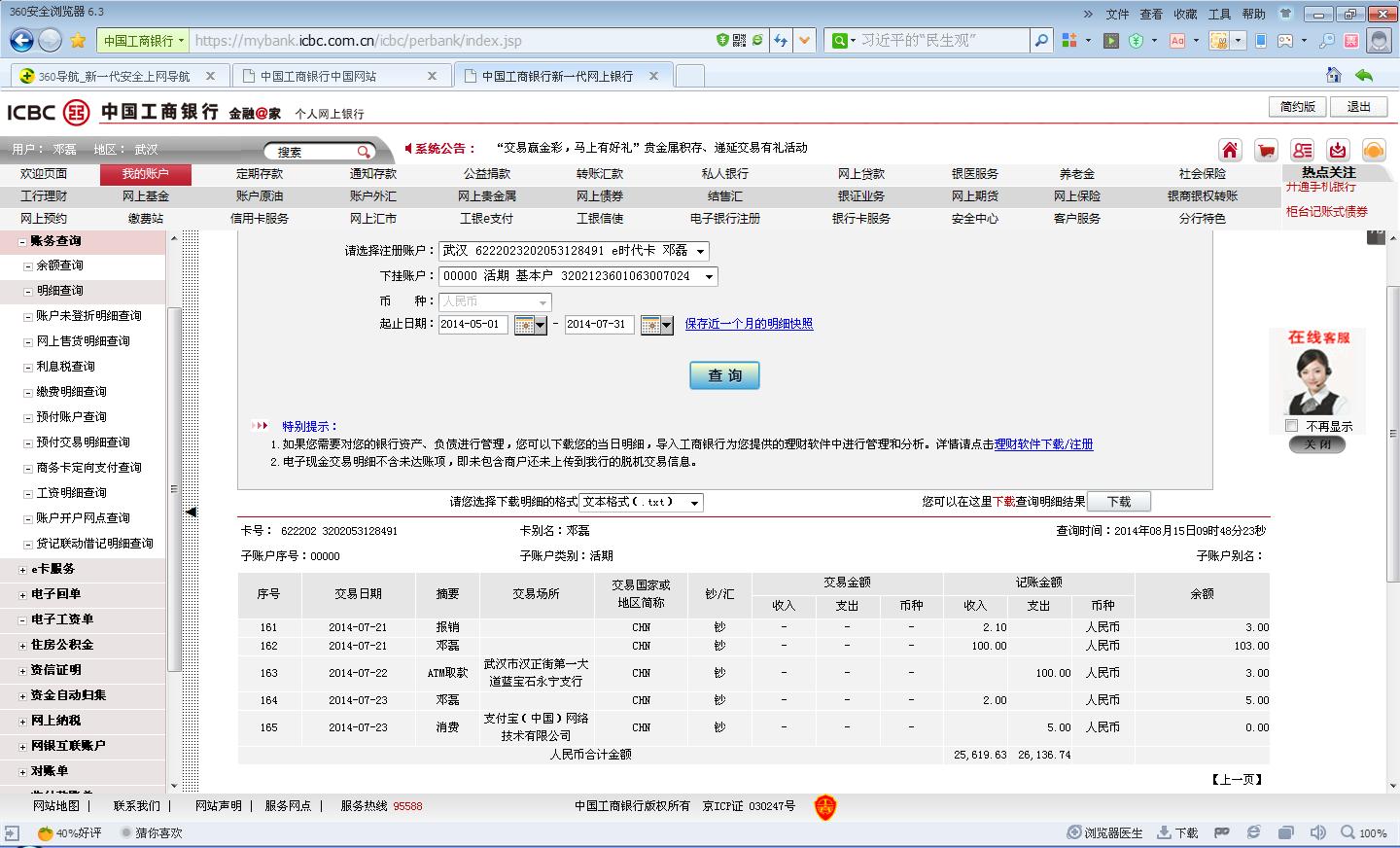Expand the e卡服务 tree section
The width and height of the screenshot is (1400, 848).
pos(23,569)
